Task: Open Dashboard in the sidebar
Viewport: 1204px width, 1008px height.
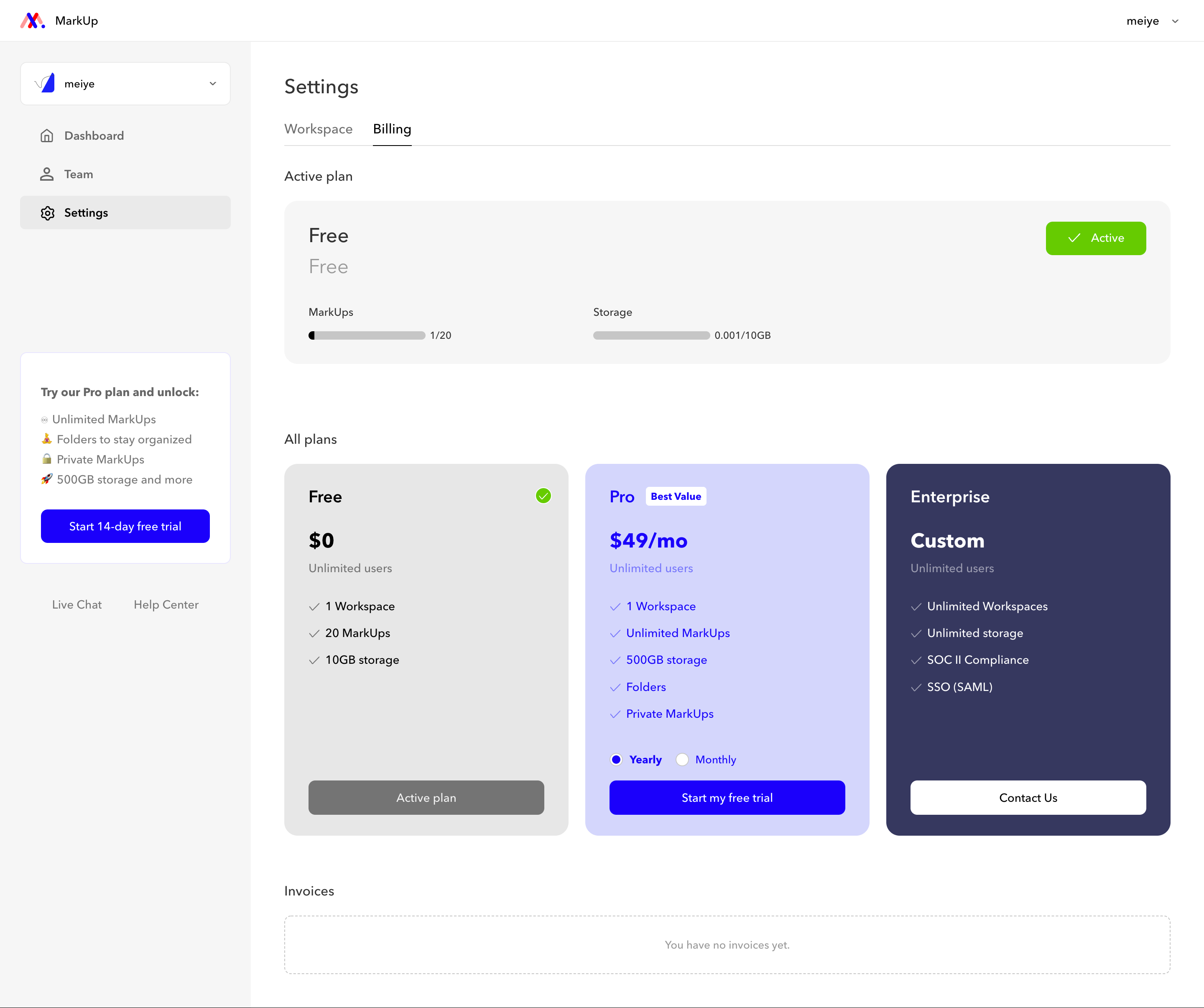Action: pyautogui.click(x=125, y=136)
